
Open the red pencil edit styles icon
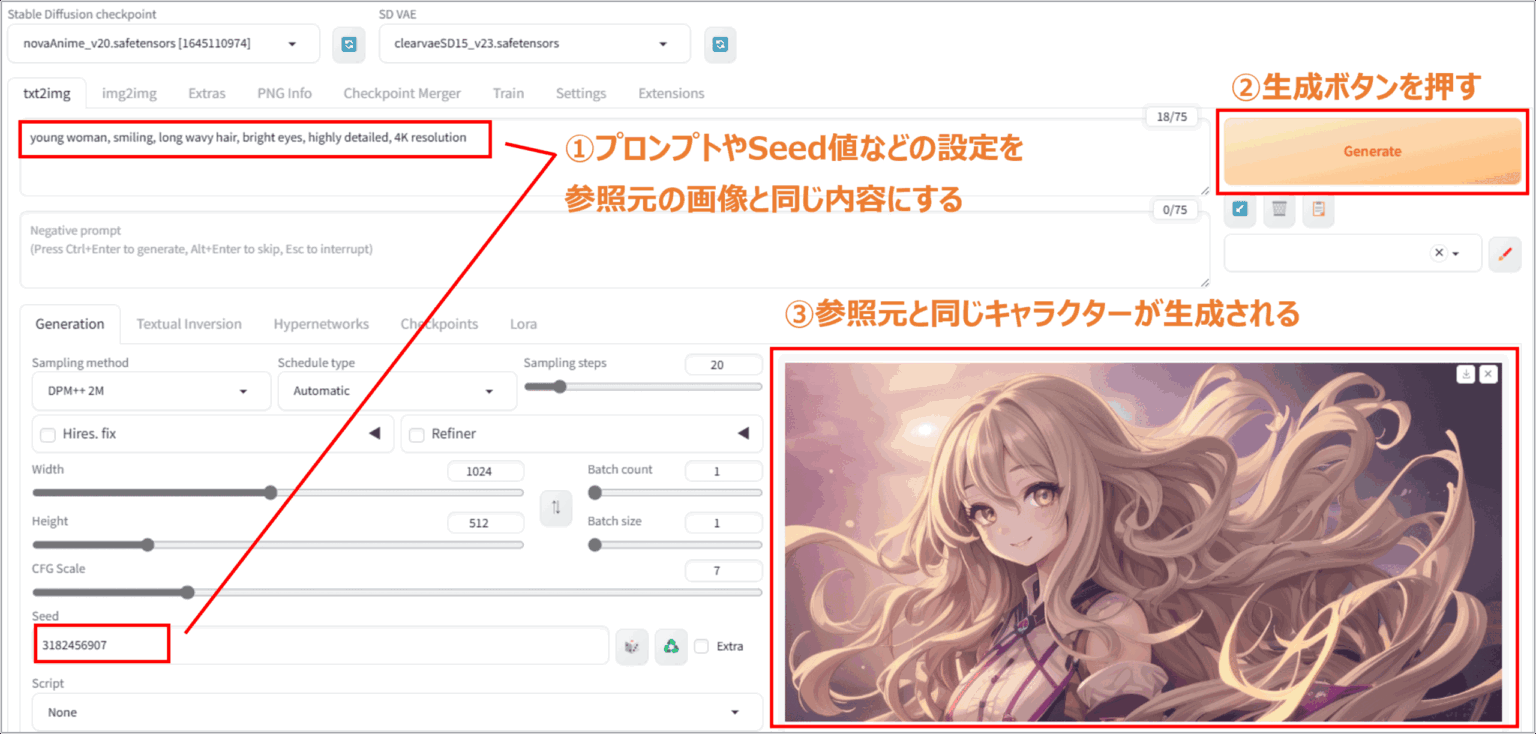pyautogui.click(x=1503, y=254)
